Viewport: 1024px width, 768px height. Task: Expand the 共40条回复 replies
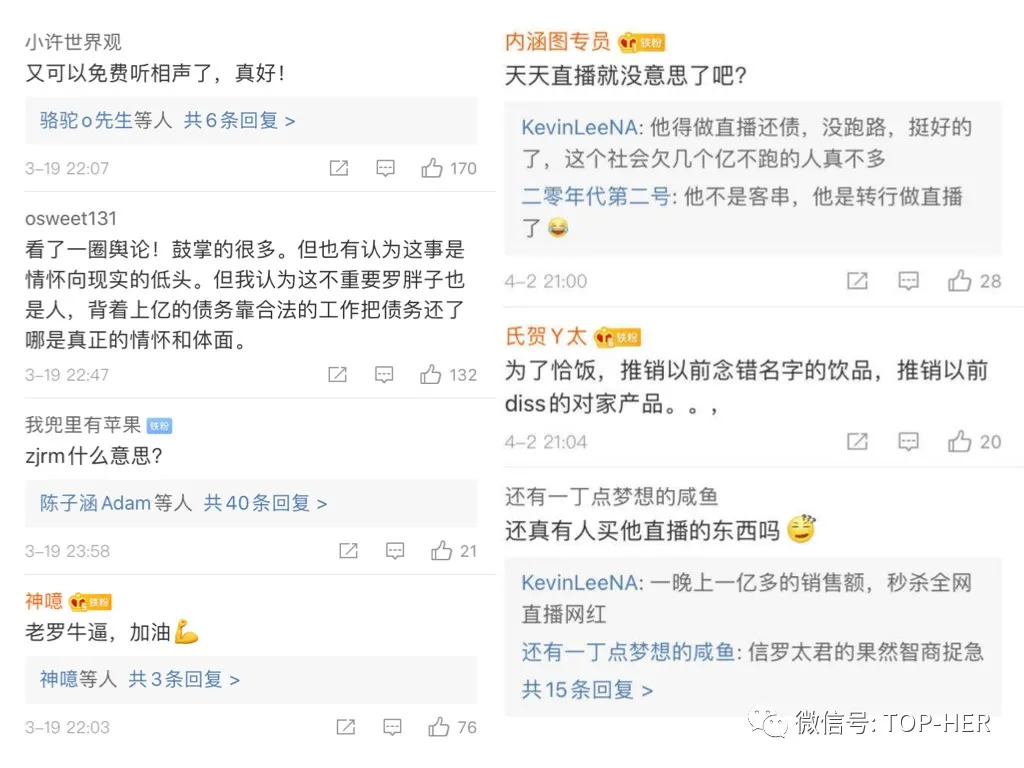pos(265,503)
